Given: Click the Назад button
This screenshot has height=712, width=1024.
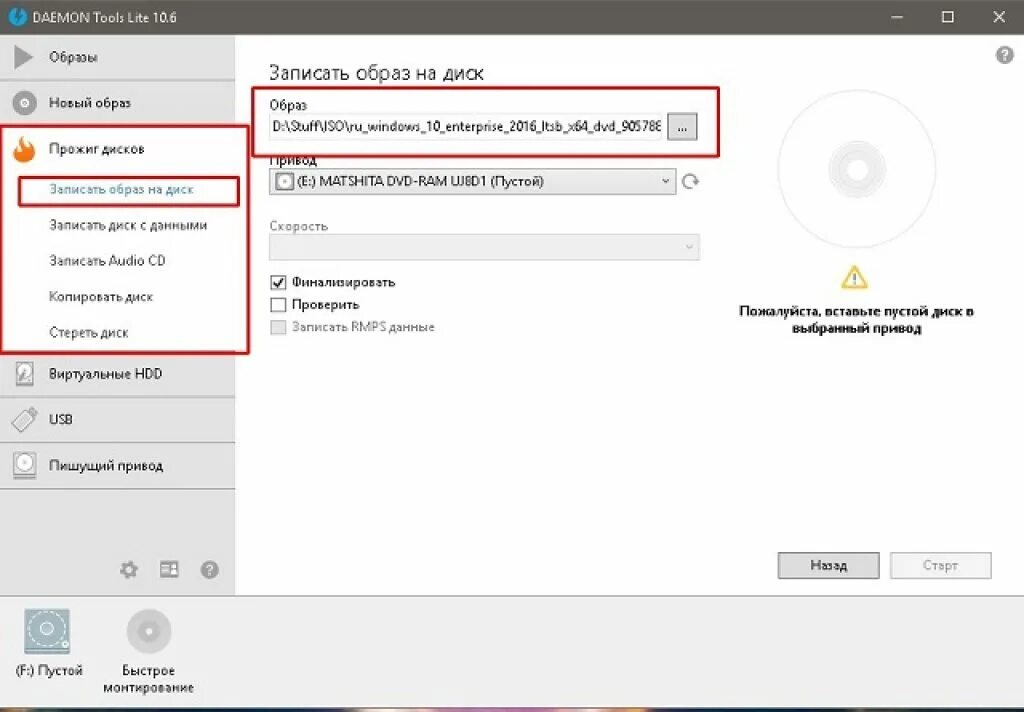Looking at the screenshot, I should pos(828,565).
